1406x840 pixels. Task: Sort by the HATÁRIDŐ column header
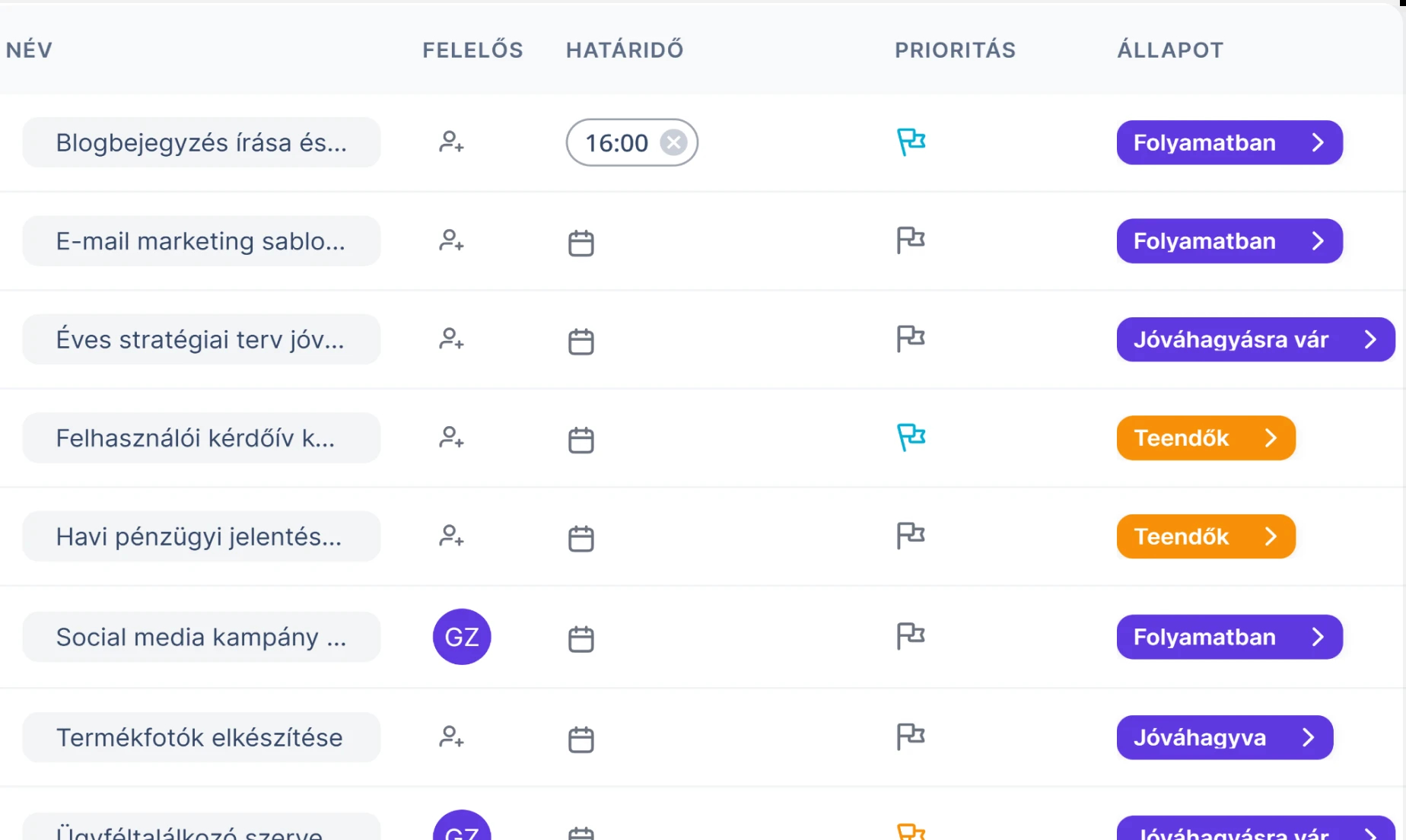point(625,50)
